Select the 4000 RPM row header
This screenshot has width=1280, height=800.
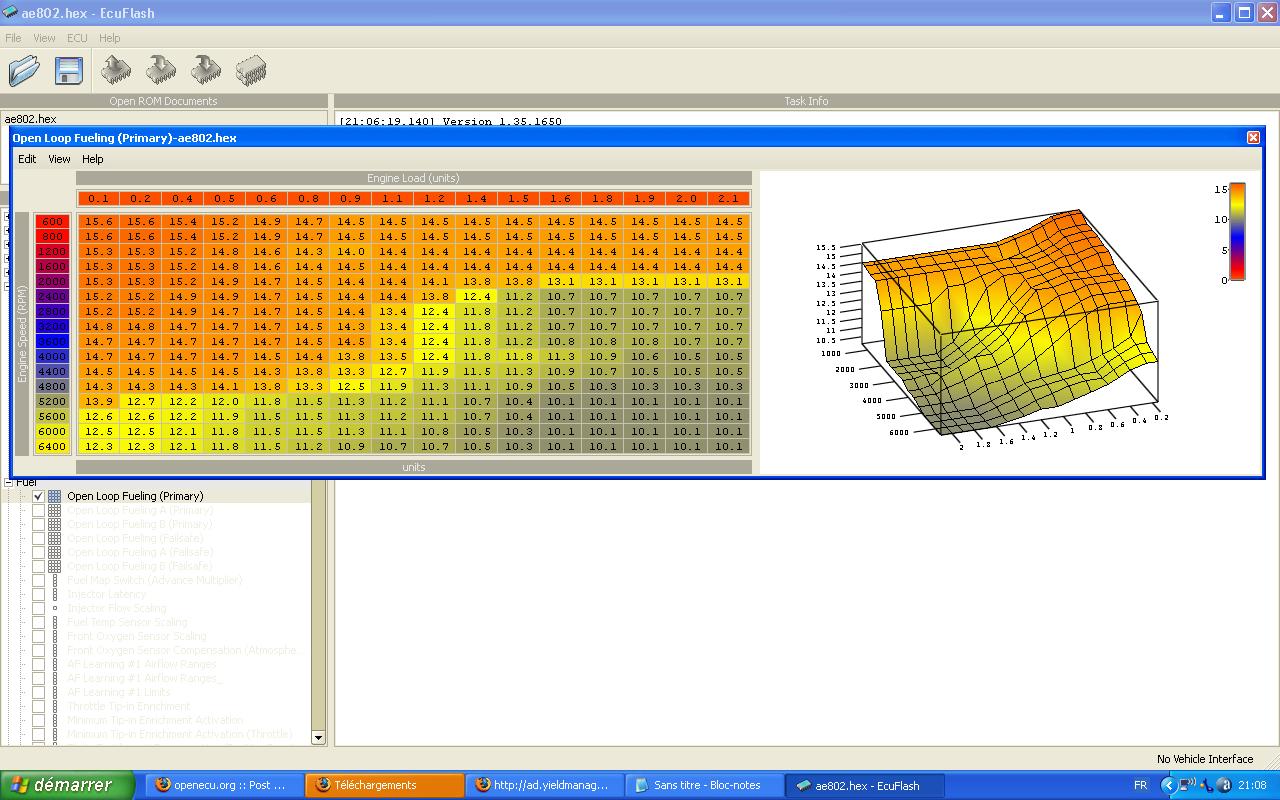click(52, 357)
